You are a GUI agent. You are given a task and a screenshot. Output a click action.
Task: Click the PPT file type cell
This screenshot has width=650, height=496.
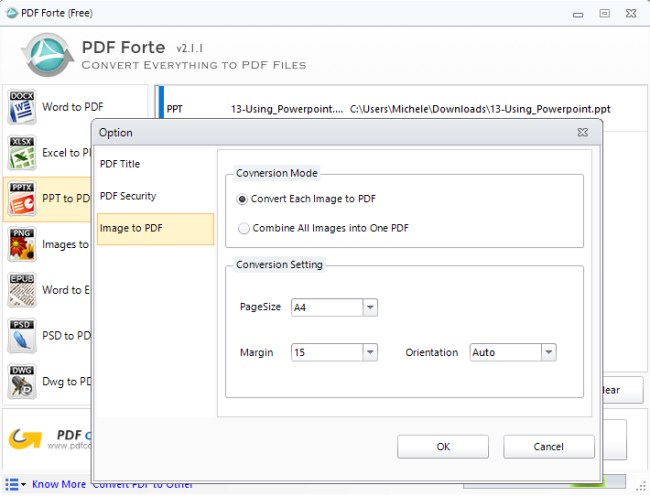175,109
